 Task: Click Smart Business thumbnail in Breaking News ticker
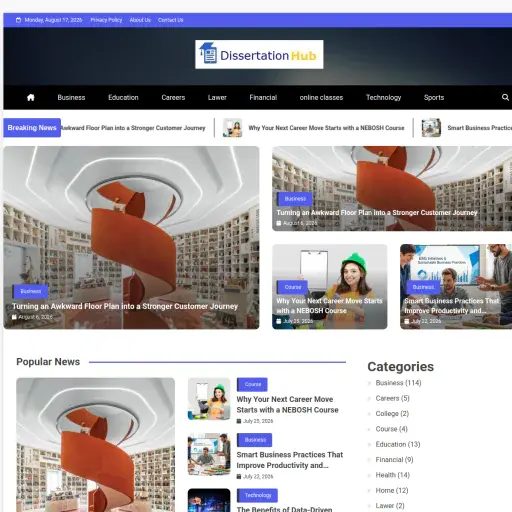431,128
